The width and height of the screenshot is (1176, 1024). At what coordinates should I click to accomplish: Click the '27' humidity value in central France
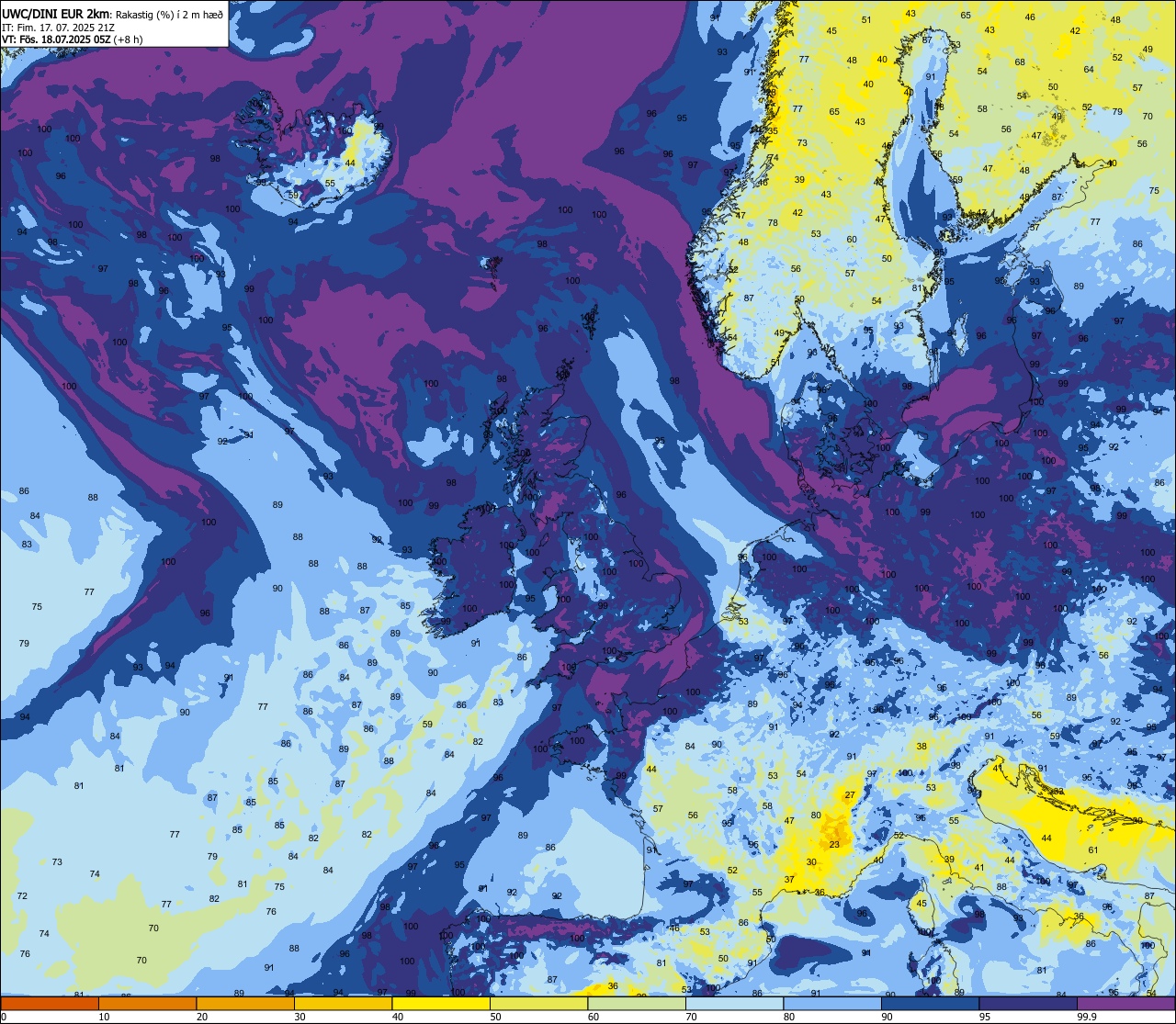coord(850,795)
